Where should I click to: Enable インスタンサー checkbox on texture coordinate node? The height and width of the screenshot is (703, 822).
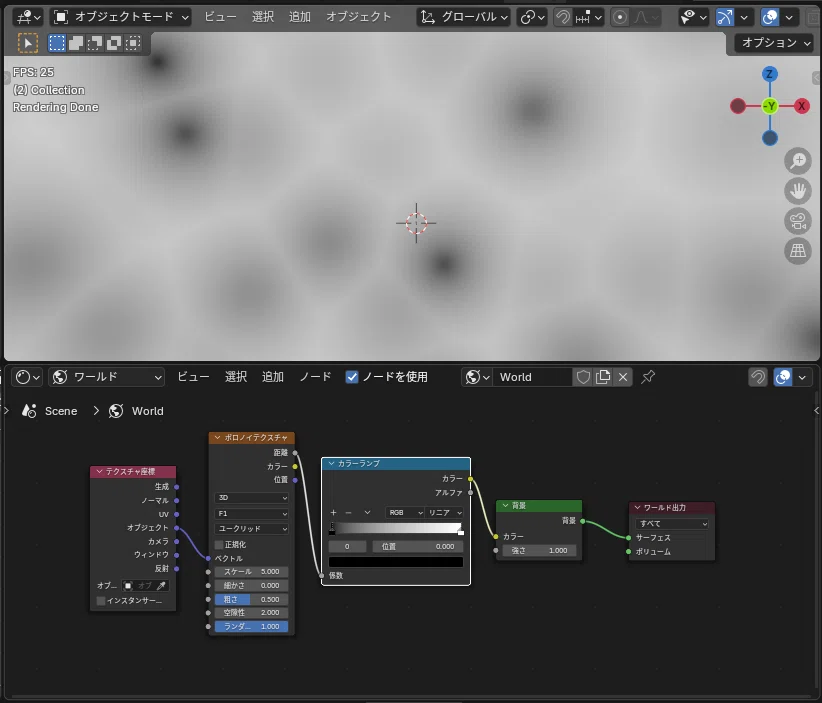pyautogui.click(x=101, y=601)
